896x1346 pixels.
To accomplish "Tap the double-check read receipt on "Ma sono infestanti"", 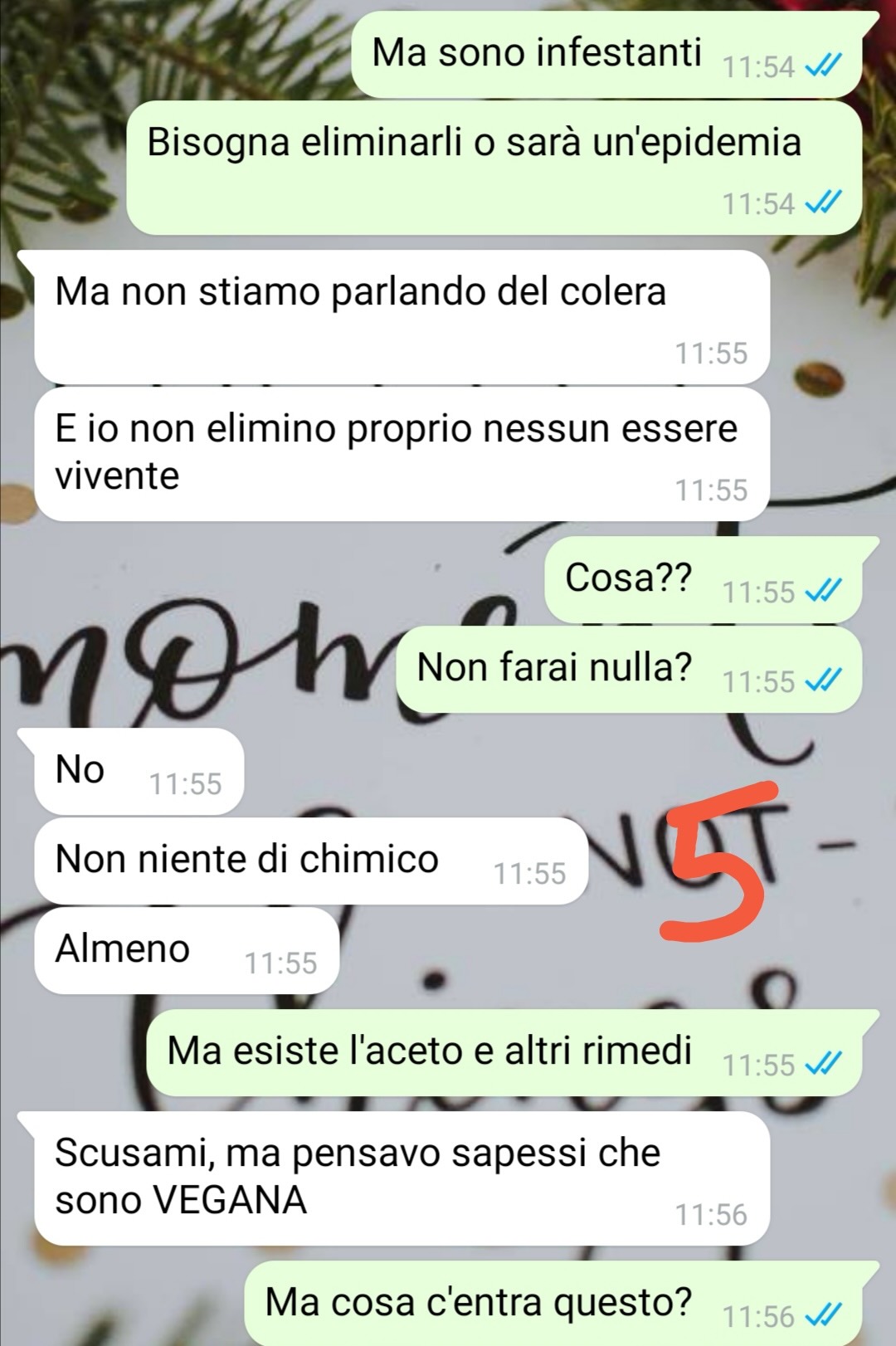I will (x=824, y=66).
